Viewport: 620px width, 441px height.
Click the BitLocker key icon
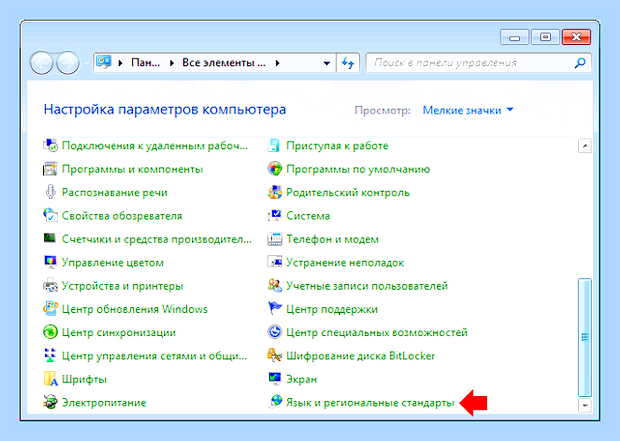274,356
